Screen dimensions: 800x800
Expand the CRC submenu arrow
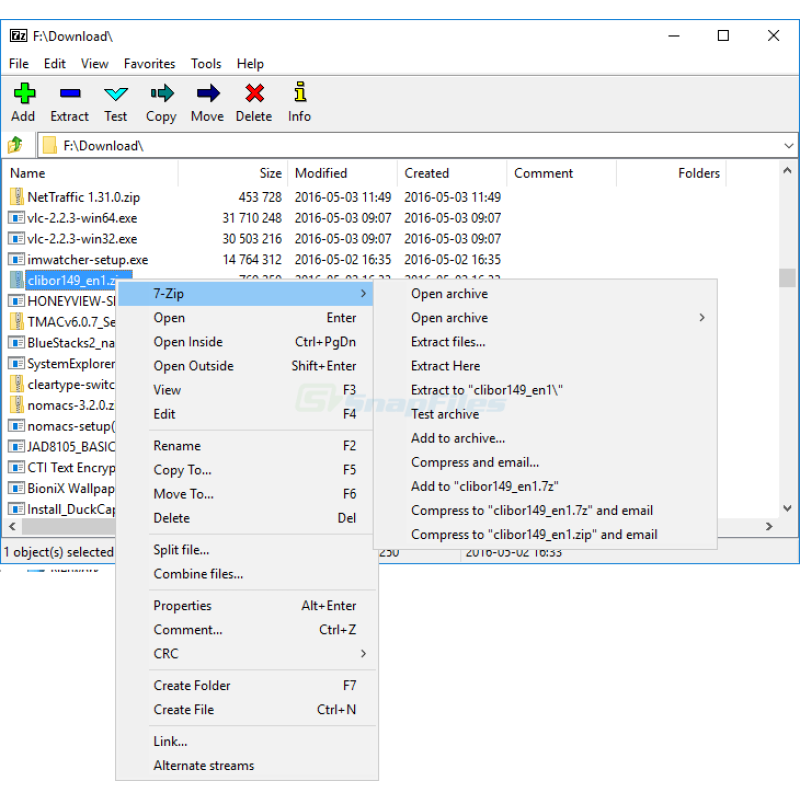(363, 654)
